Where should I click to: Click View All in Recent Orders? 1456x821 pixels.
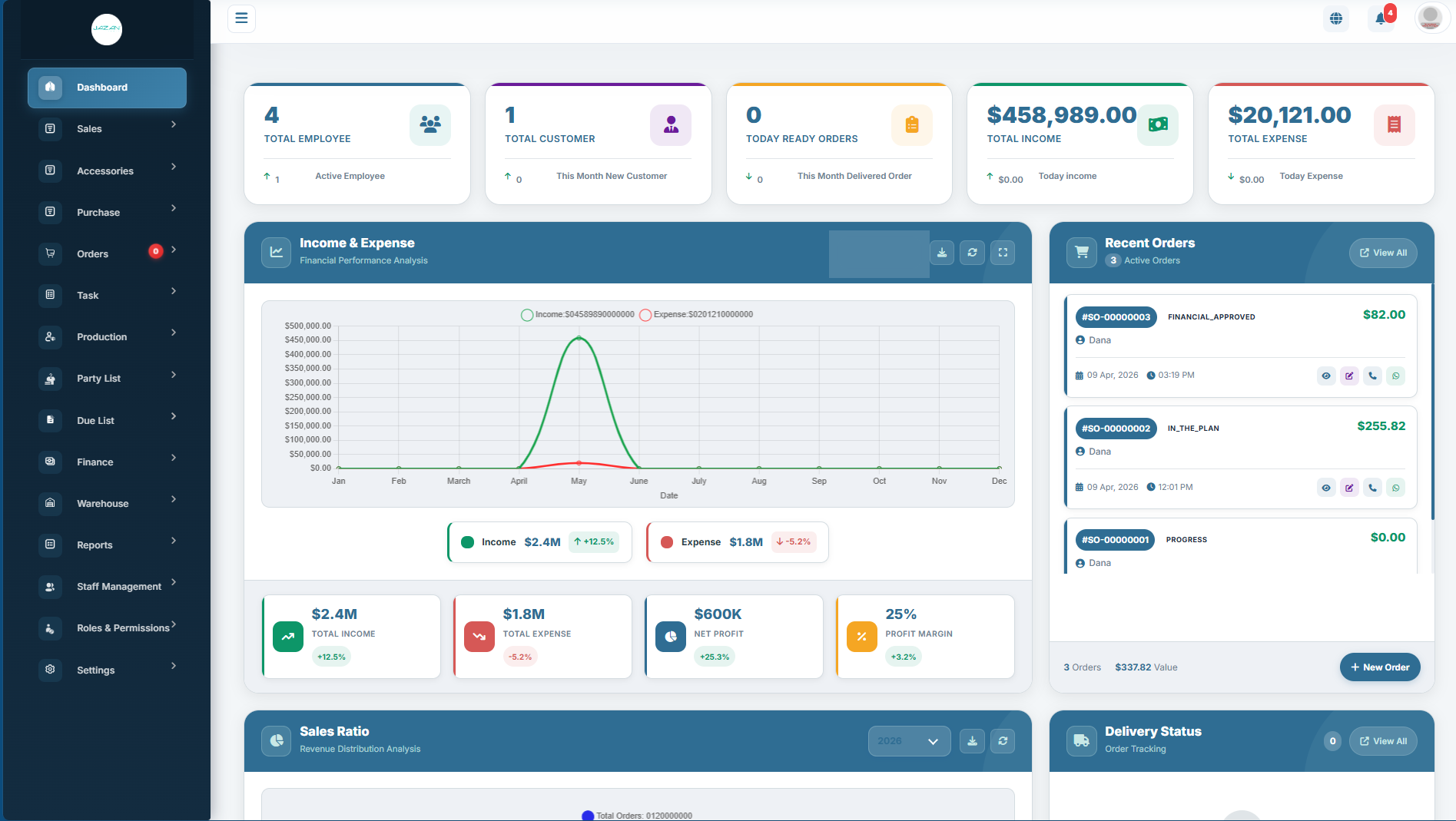(x=1383, y=253)
